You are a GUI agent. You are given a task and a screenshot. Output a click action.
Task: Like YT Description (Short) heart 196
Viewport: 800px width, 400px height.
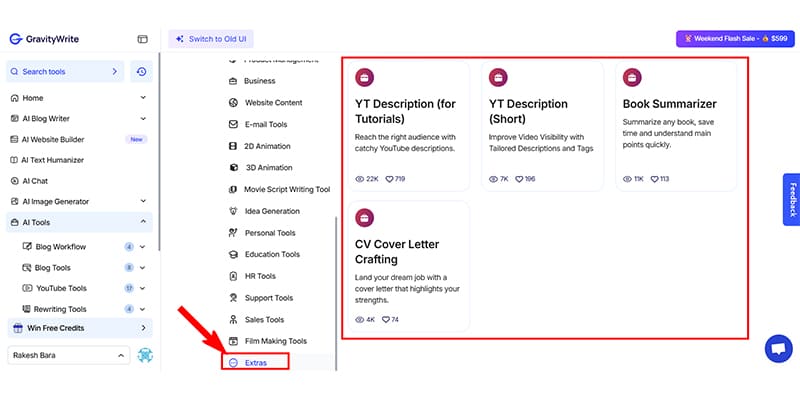[x=519, y=180]
